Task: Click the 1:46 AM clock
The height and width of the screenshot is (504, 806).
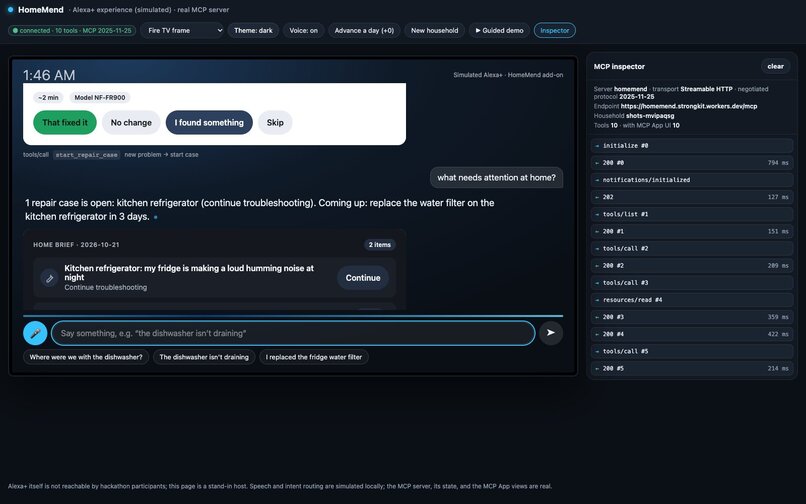Action: [x=49, y=75]
